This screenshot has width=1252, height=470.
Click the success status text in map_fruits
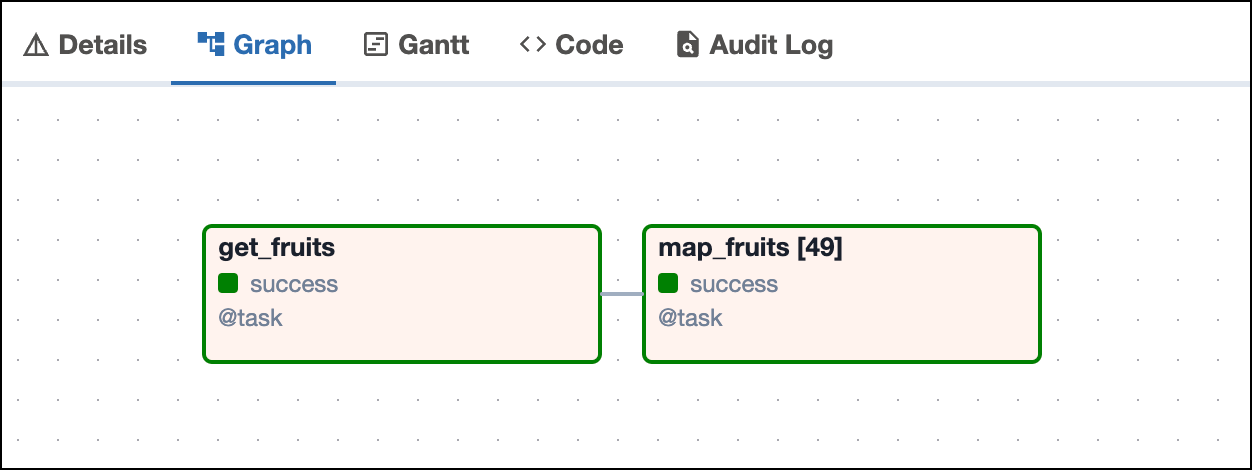[x=734, y=284]
